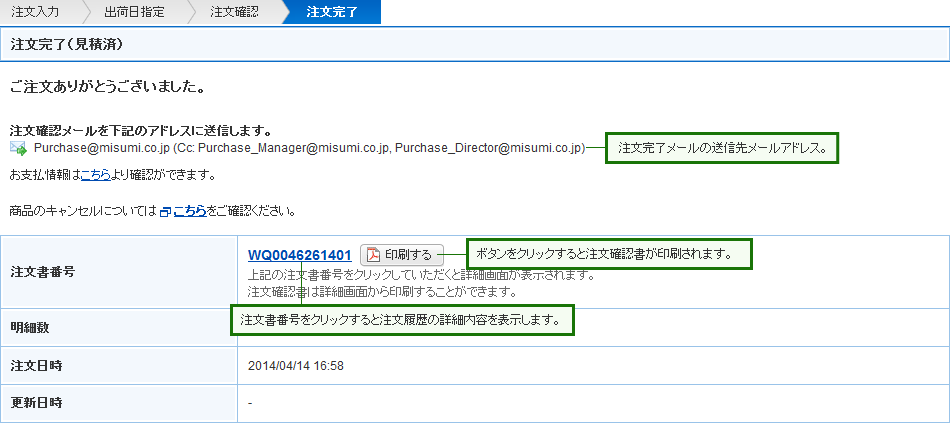Open the 注文確認 step tab
Viewport: 950px width, 424px height.
point(234,12)
